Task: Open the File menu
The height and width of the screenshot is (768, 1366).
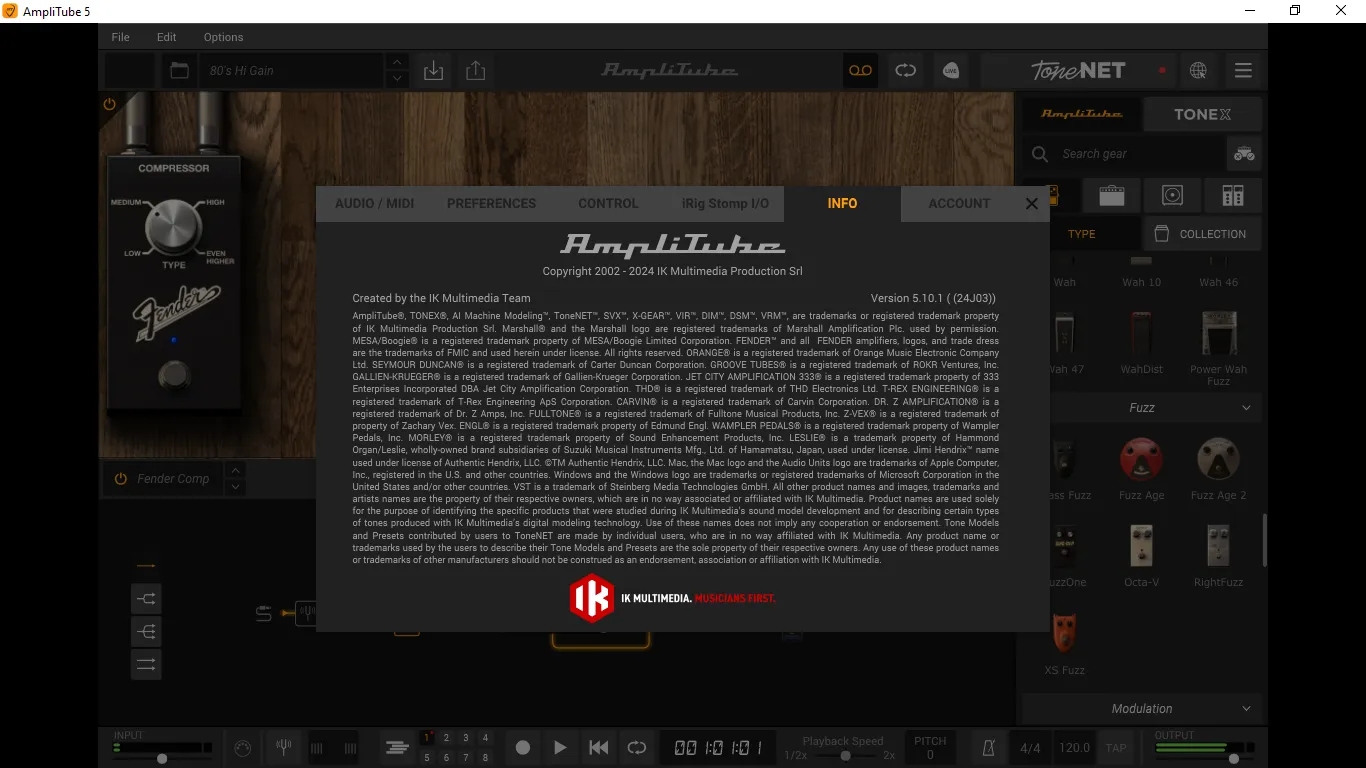Action: (x=120, y=37)
